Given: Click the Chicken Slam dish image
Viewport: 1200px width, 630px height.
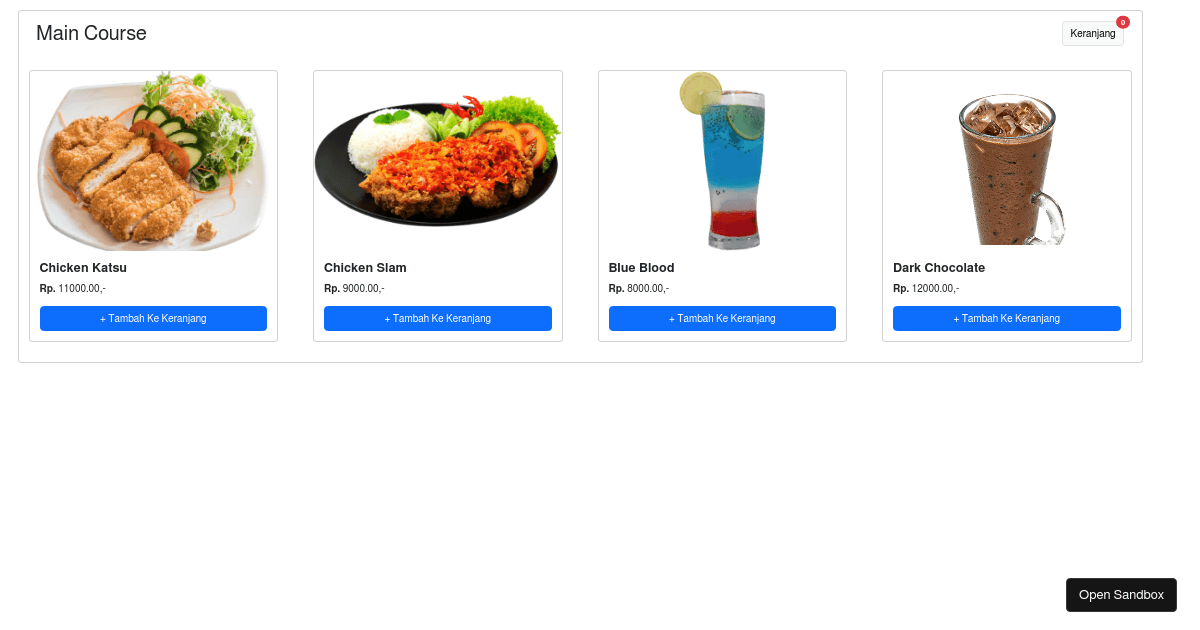Looking at the screenshot, I should point(438,161).
